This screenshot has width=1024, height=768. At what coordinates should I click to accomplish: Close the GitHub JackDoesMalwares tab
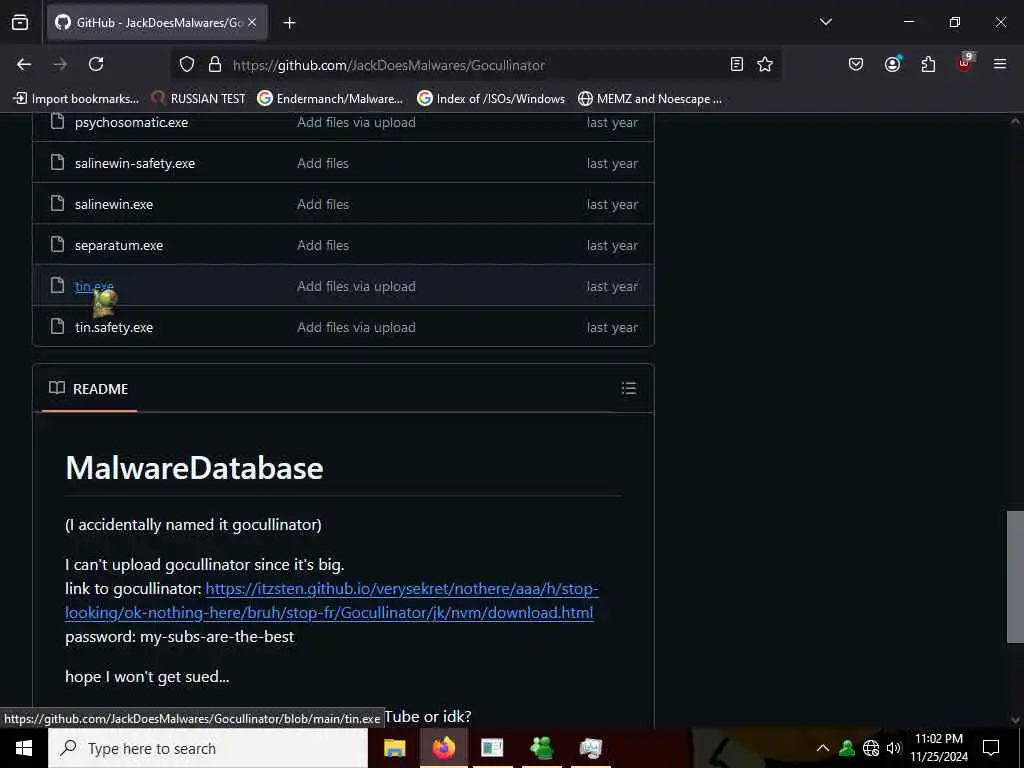[x=252, y=23]
